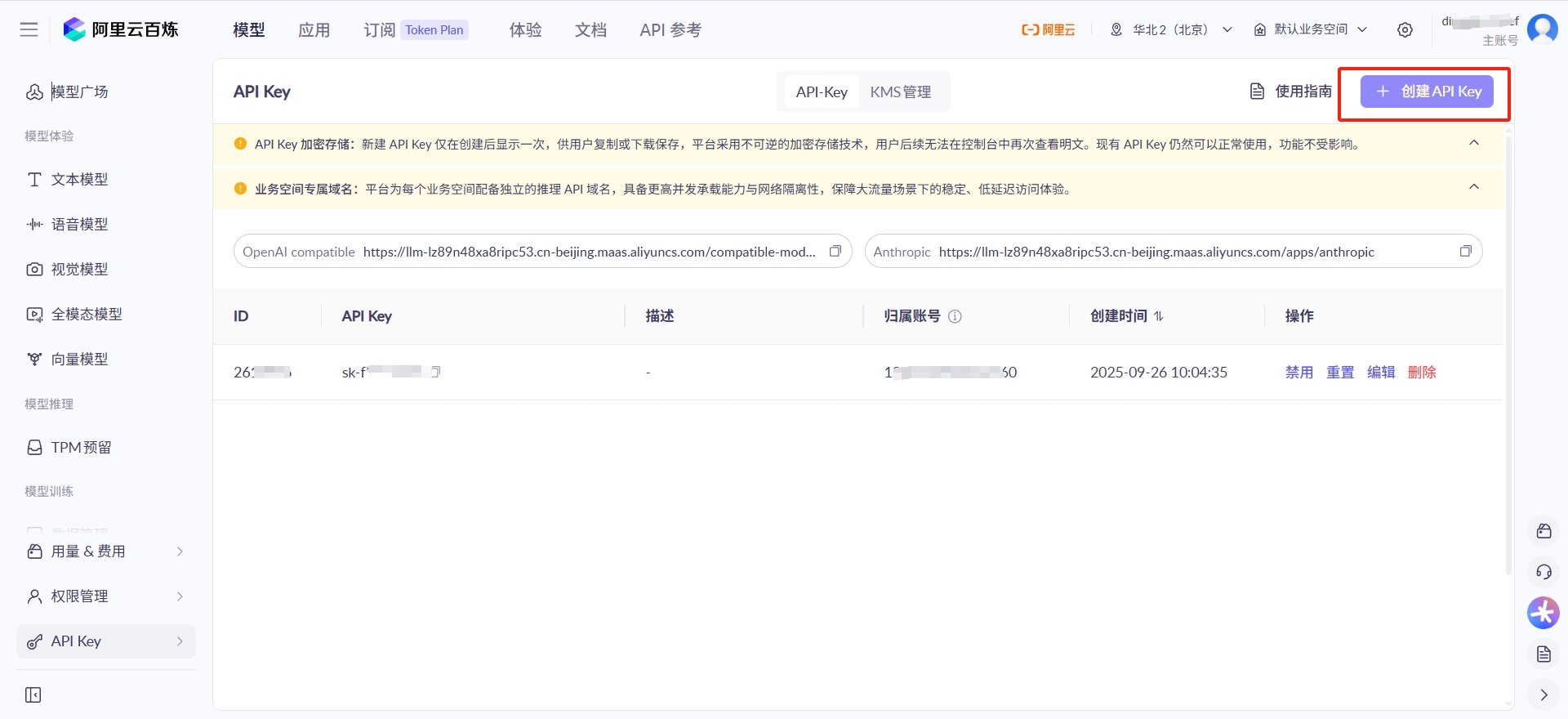Click 编辑 for the API key

tap(1381, 373)
